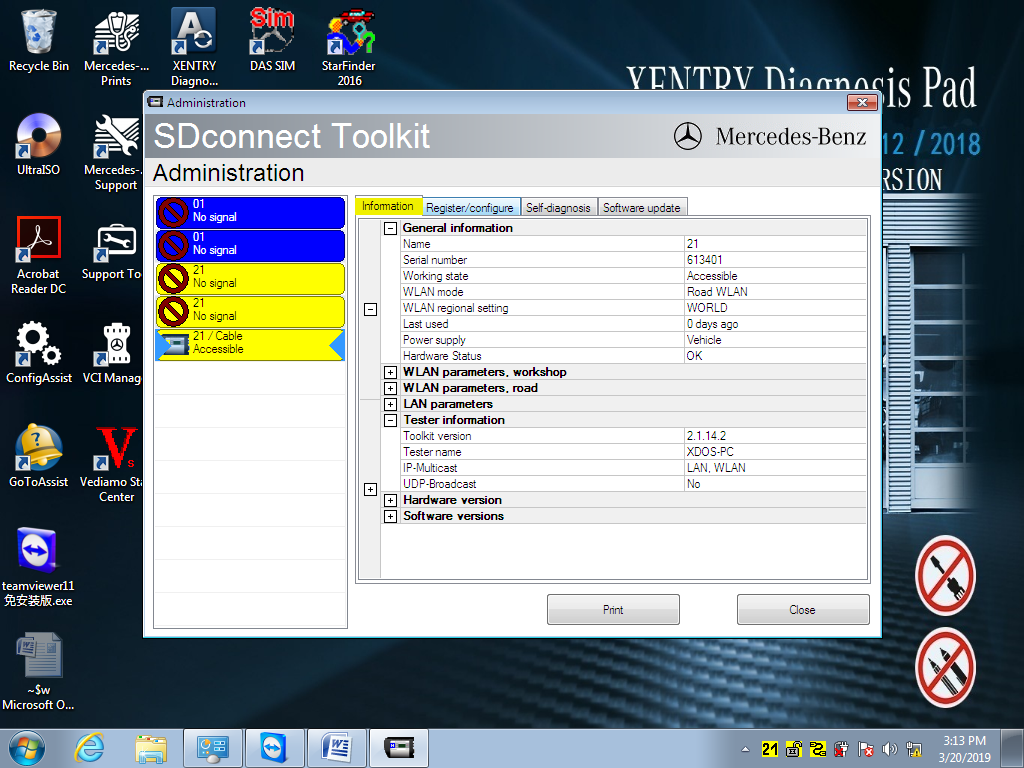Expand the LAN parameters section
1024x768 pixels.
click(391, 404)
